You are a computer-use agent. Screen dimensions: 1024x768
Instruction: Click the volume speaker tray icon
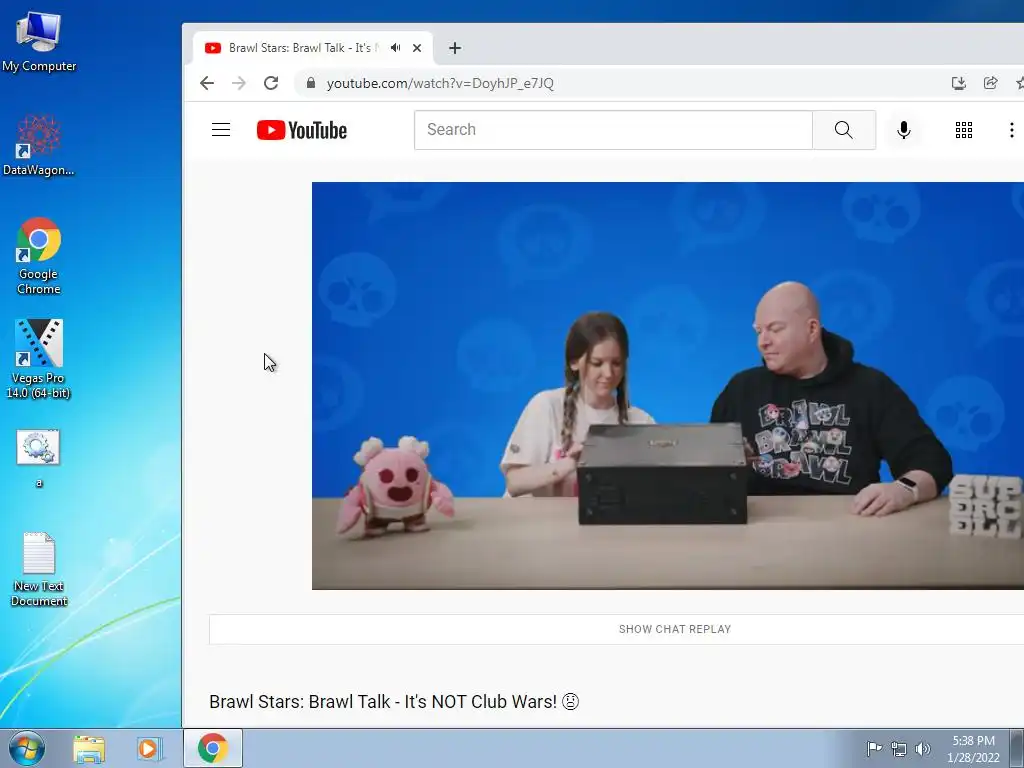[x=922, y=749]
